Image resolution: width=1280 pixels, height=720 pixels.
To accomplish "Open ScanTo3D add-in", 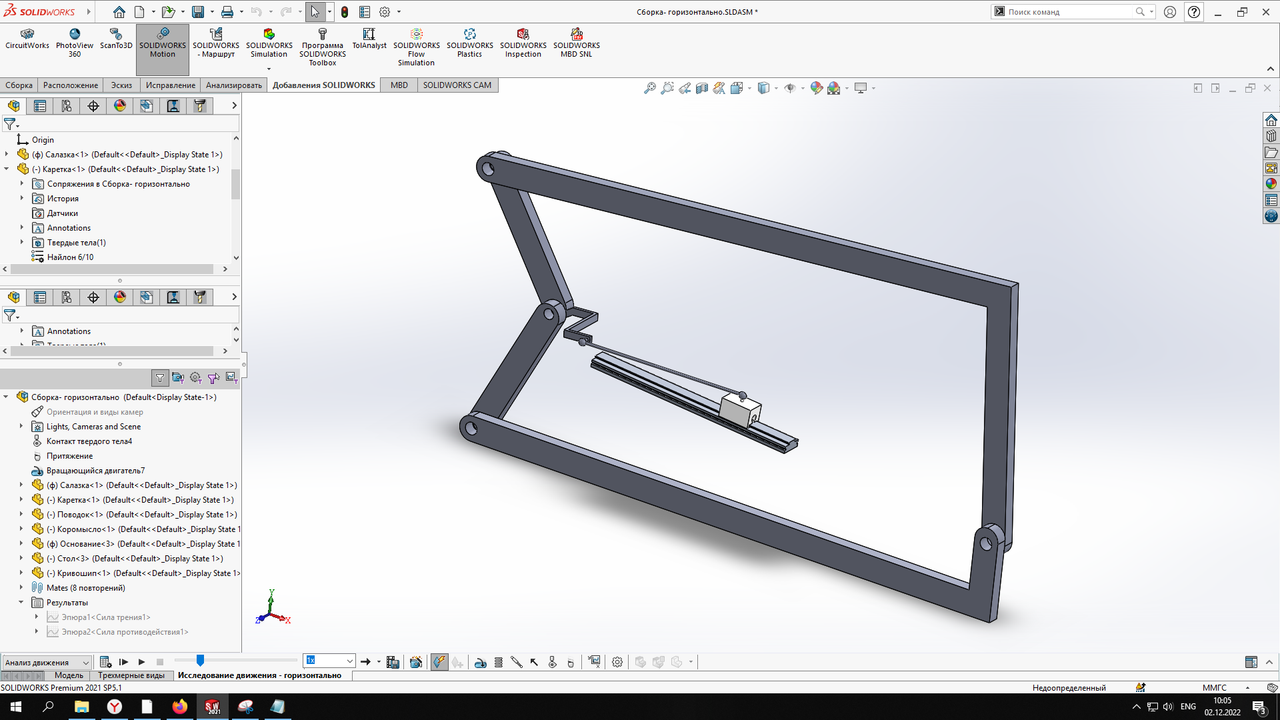I will [116, 40].
